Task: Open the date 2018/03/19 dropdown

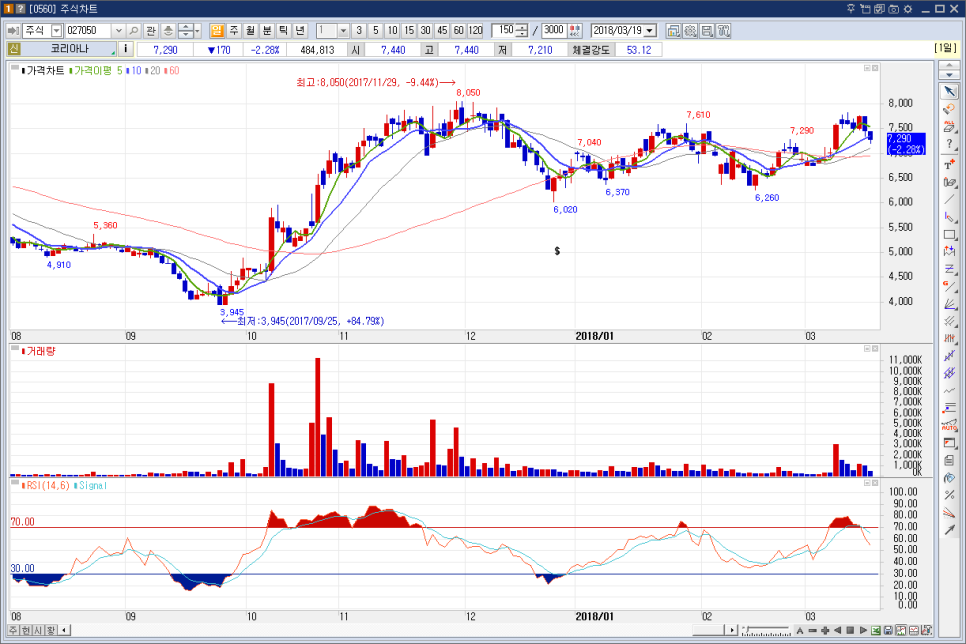Action: [649, 30]
